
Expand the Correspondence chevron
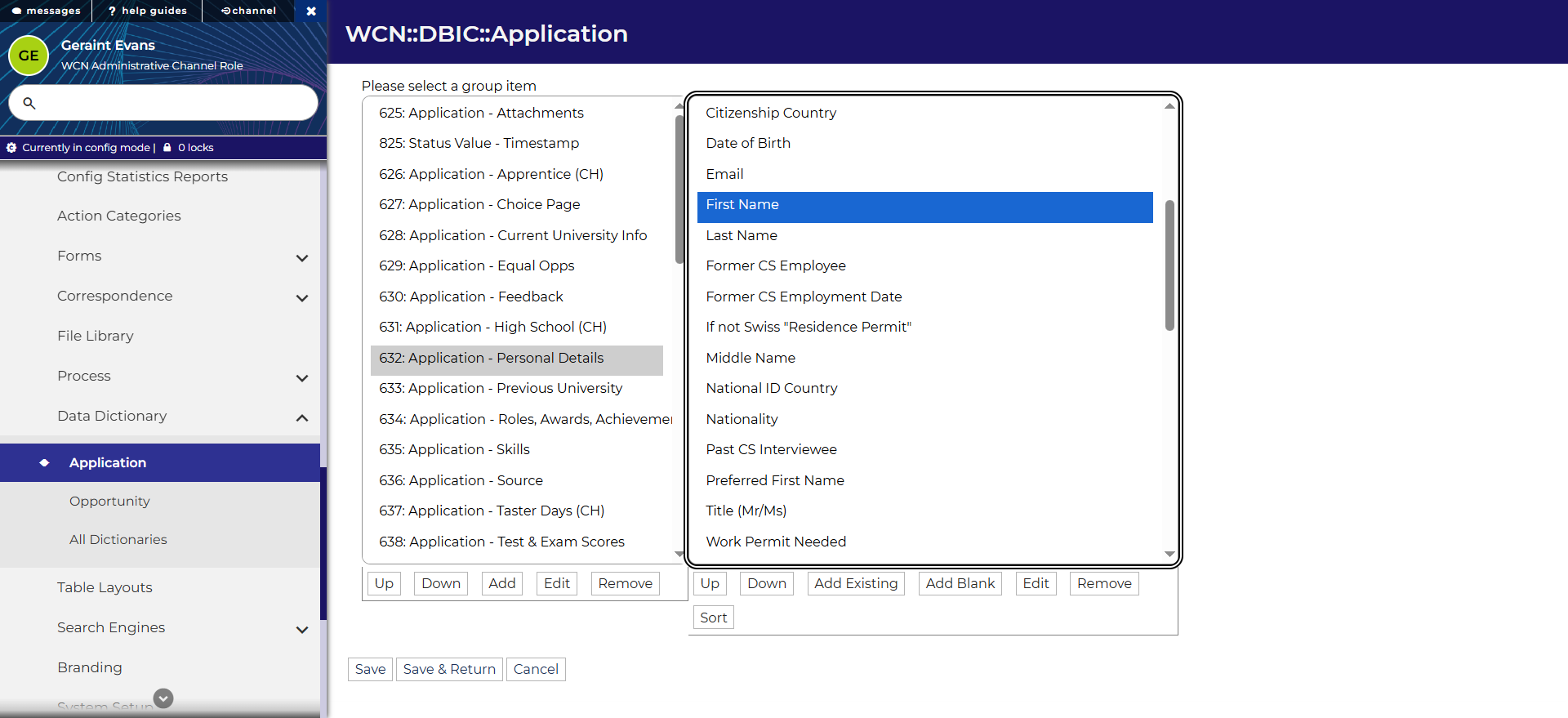pos(302,298)
